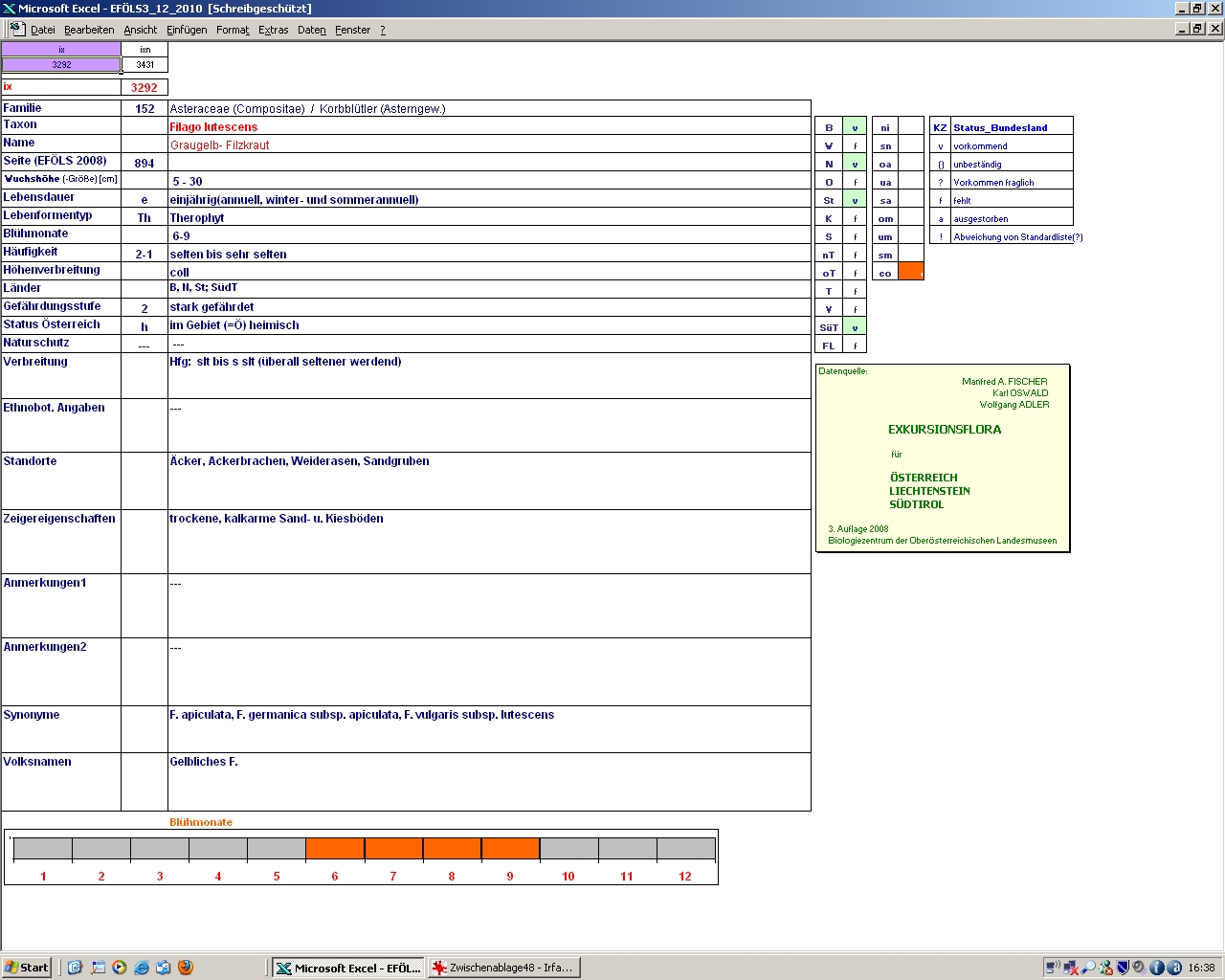This screenshot has width=1225, height=980.
Task: Launch Firefox from quick launch
Action: [x=186, y=968]
